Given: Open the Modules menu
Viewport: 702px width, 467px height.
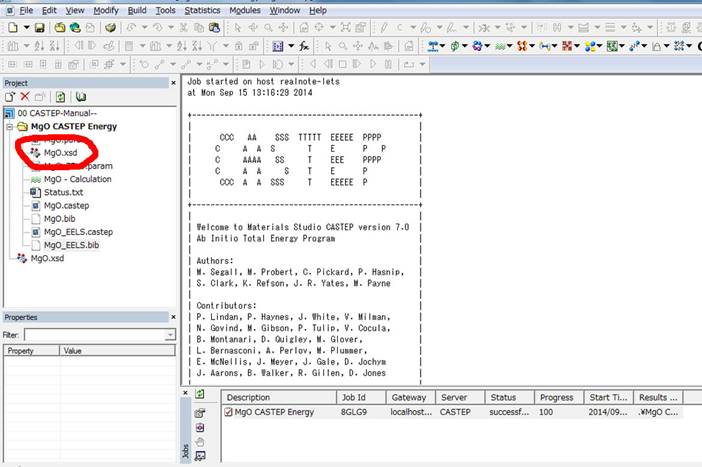Looking at the screenshot, I should point(244,10).
